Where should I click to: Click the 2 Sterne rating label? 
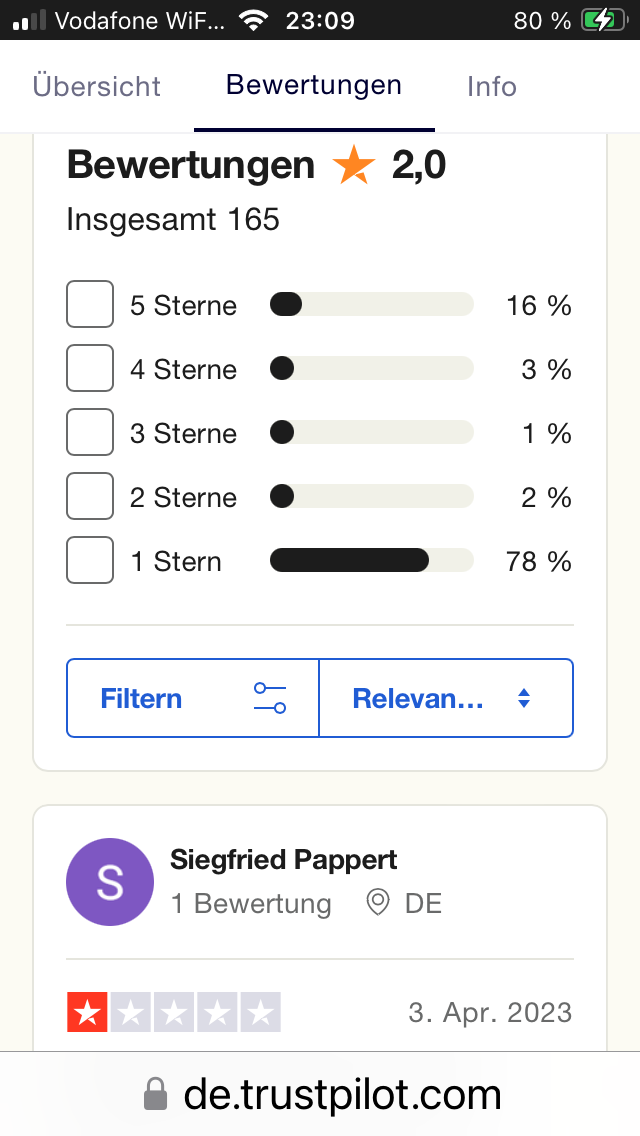point(184,498)
